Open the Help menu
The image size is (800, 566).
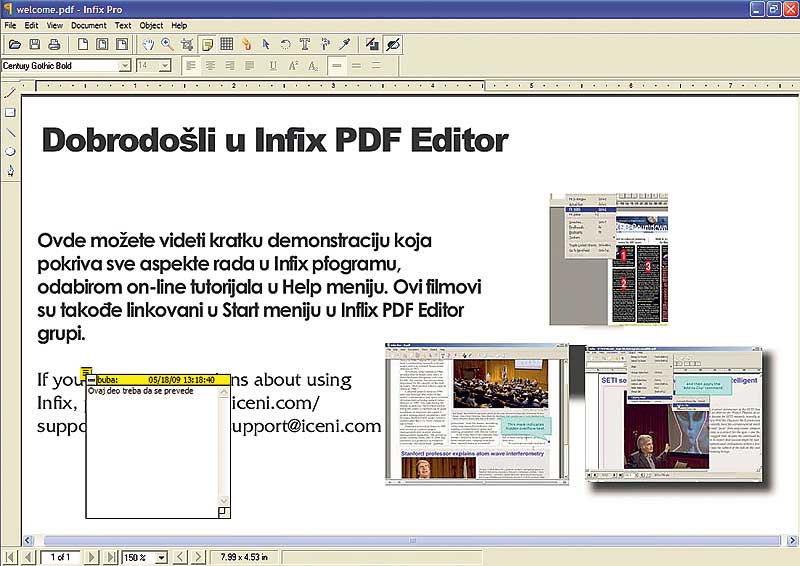tap(179, 26)
